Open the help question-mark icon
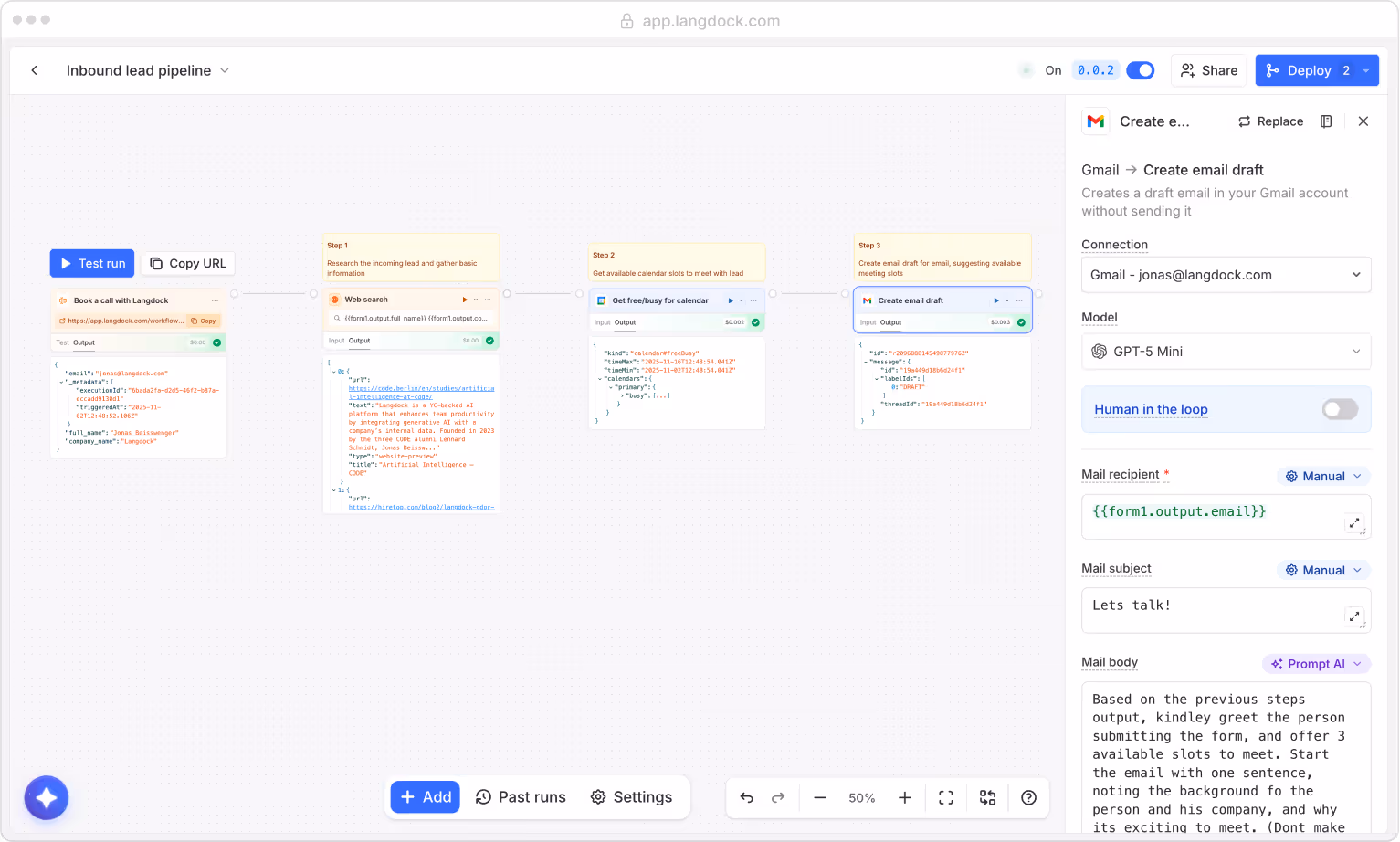 click(x=1028, y=797)
